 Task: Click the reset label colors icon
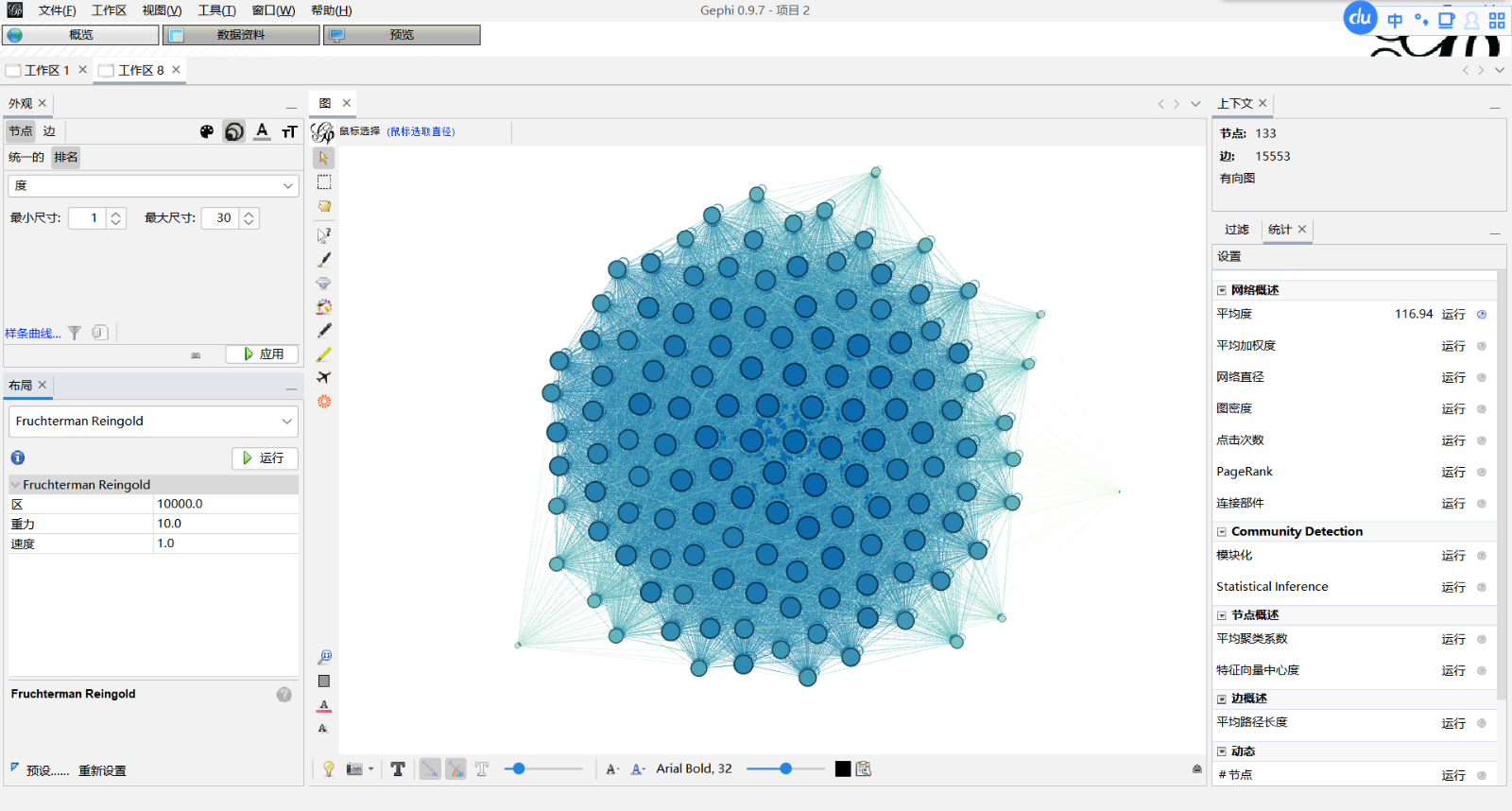[x=324, y=705]
